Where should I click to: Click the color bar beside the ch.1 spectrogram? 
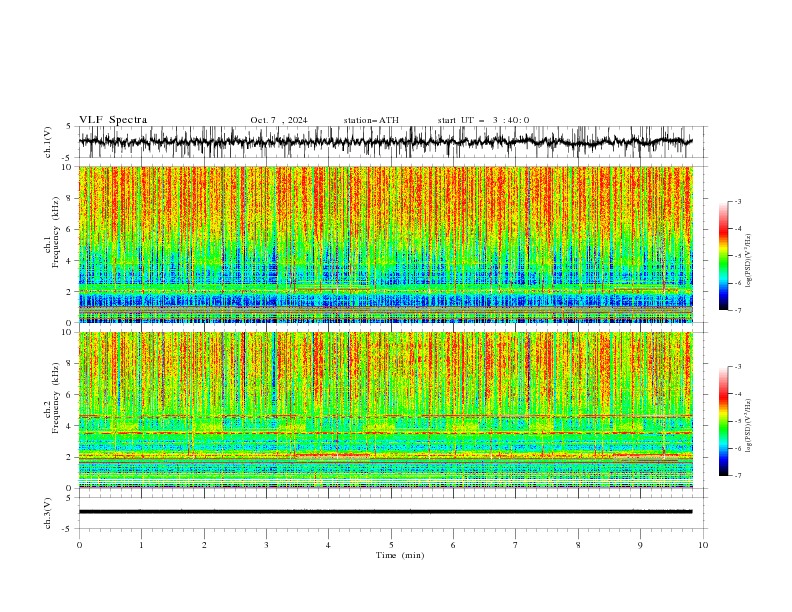click(x=724, y=256)
